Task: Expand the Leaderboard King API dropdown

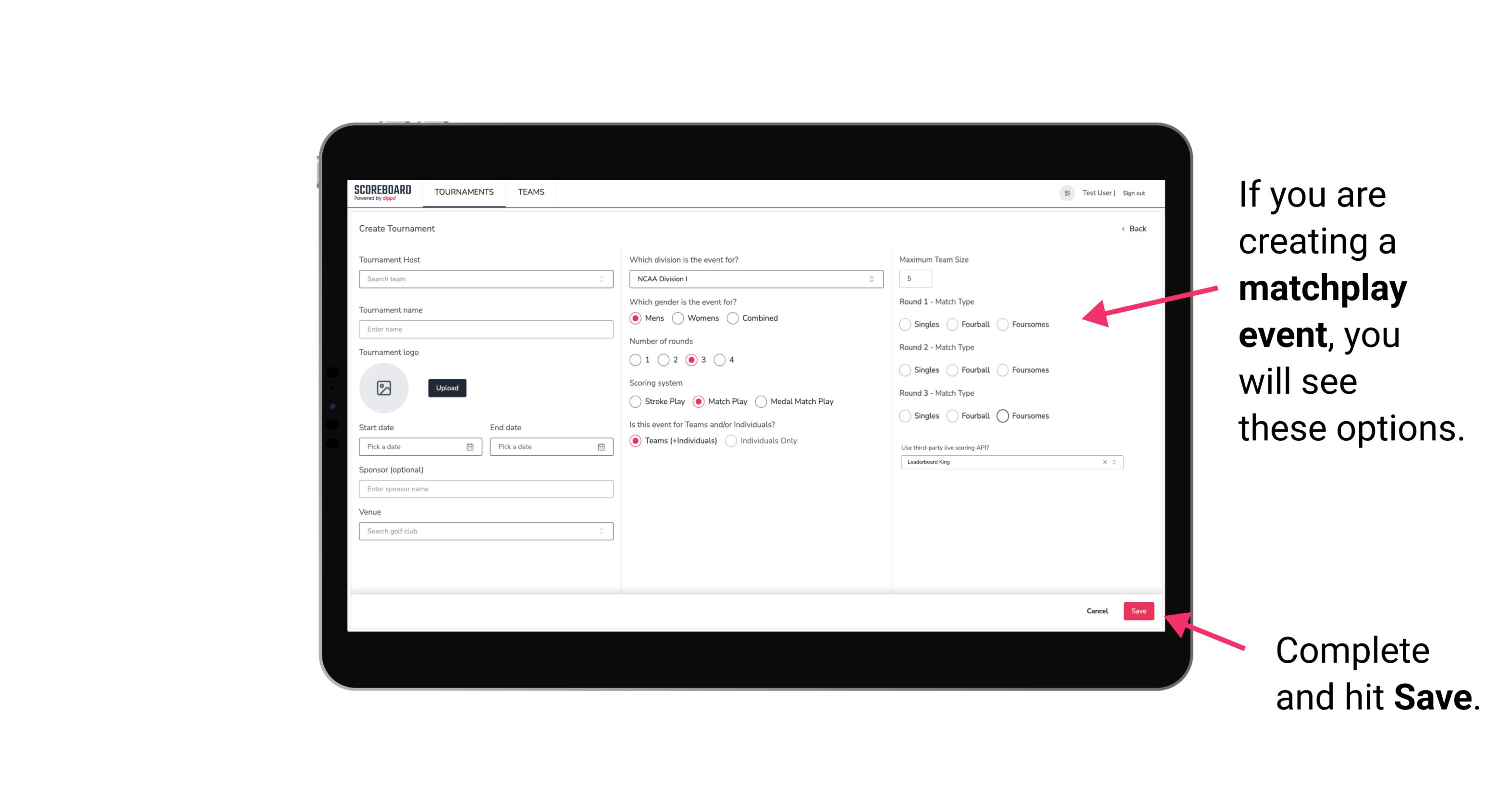Action: [x=1115, y=461]
